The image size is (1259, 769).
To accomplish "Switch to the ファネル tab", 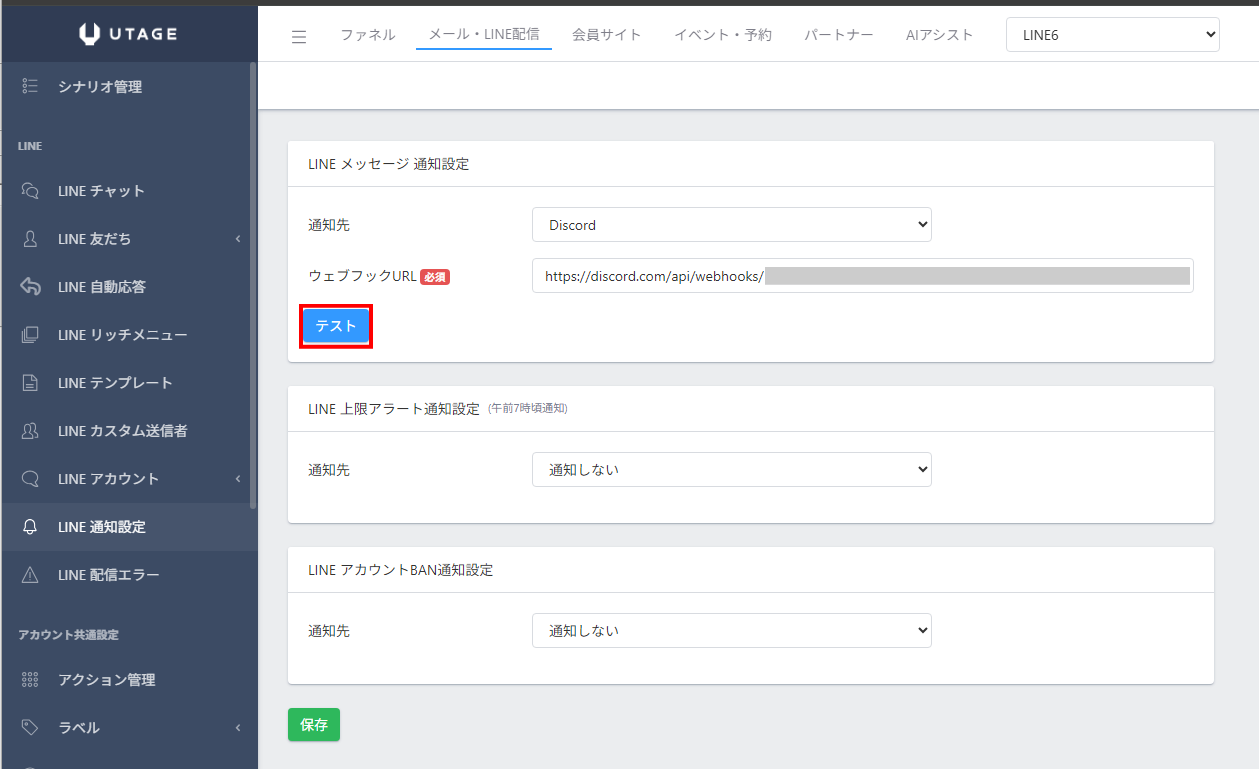I will click(367, 35).
